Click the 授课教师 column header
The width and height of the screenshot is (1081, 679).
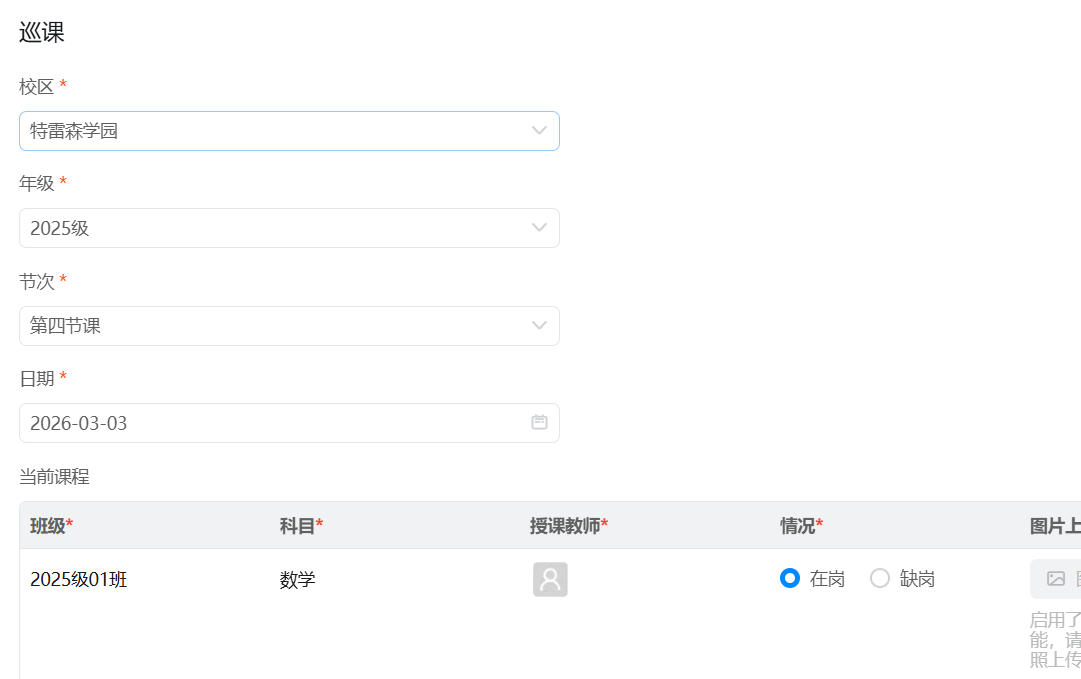(x=568, y=526)
